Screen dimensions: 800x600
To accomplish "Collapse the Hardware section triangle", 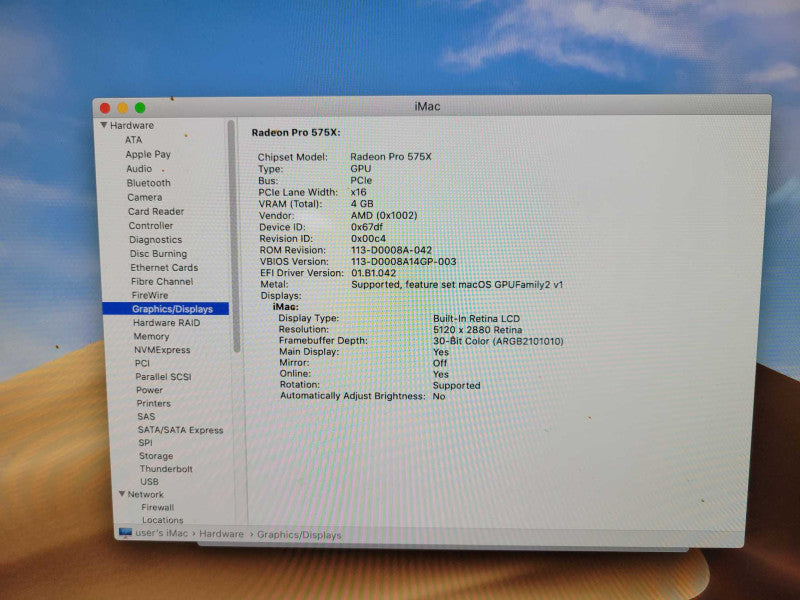I will tap(104, 125).
